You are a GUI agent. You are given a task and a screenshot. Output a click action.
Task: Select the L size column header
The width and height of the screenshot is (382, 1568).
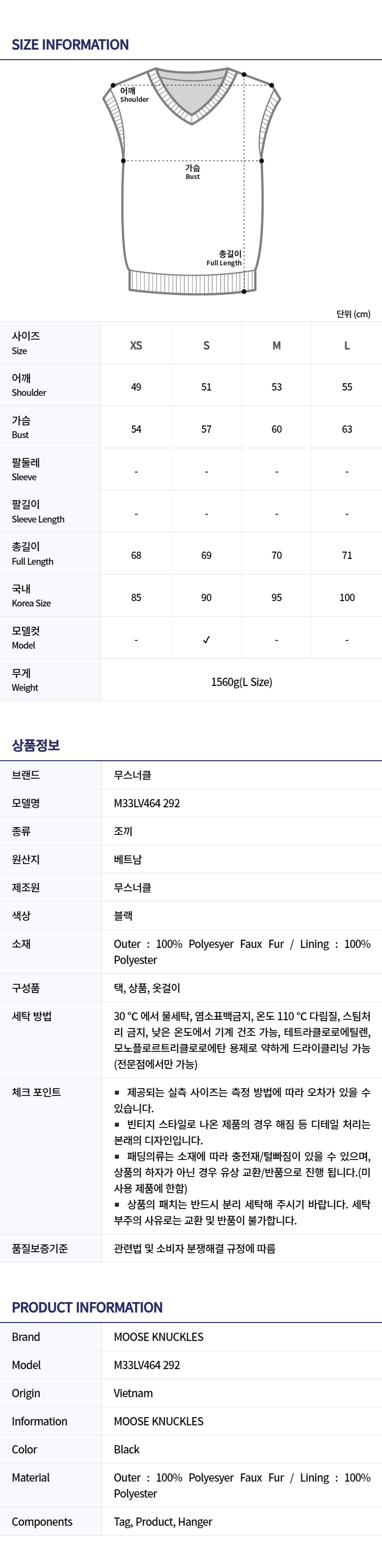(347, 345)
